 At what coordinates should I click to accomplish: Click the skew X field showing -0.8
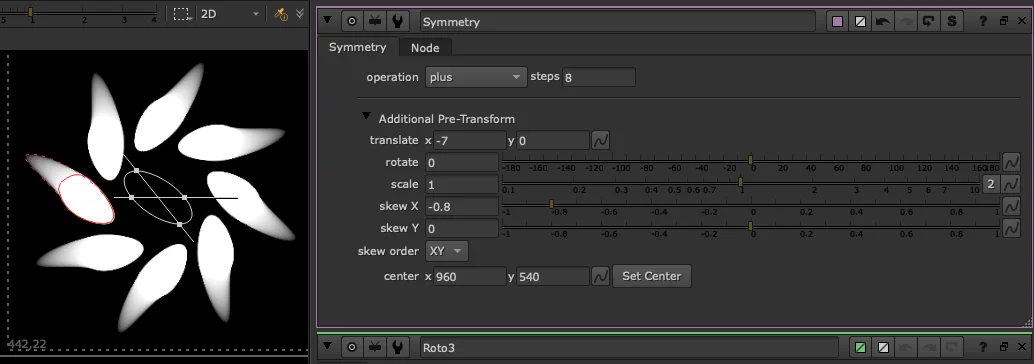[x=462, y=206]
